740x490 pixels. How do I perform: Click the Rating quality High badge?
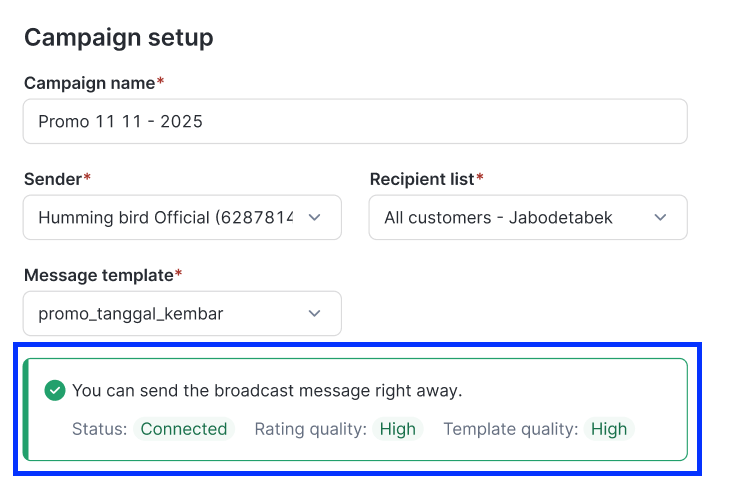click(398, 429)
